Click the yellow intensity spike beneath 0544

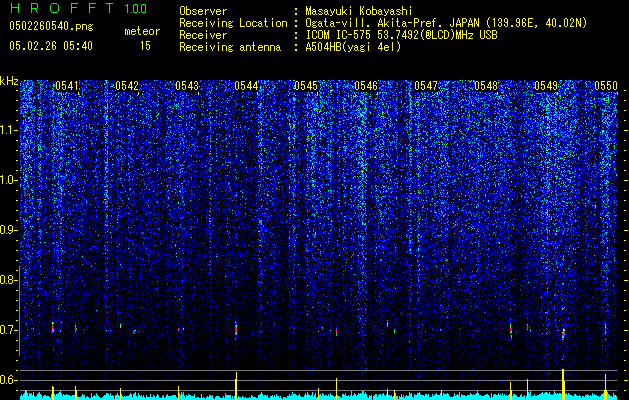[236, 386]
